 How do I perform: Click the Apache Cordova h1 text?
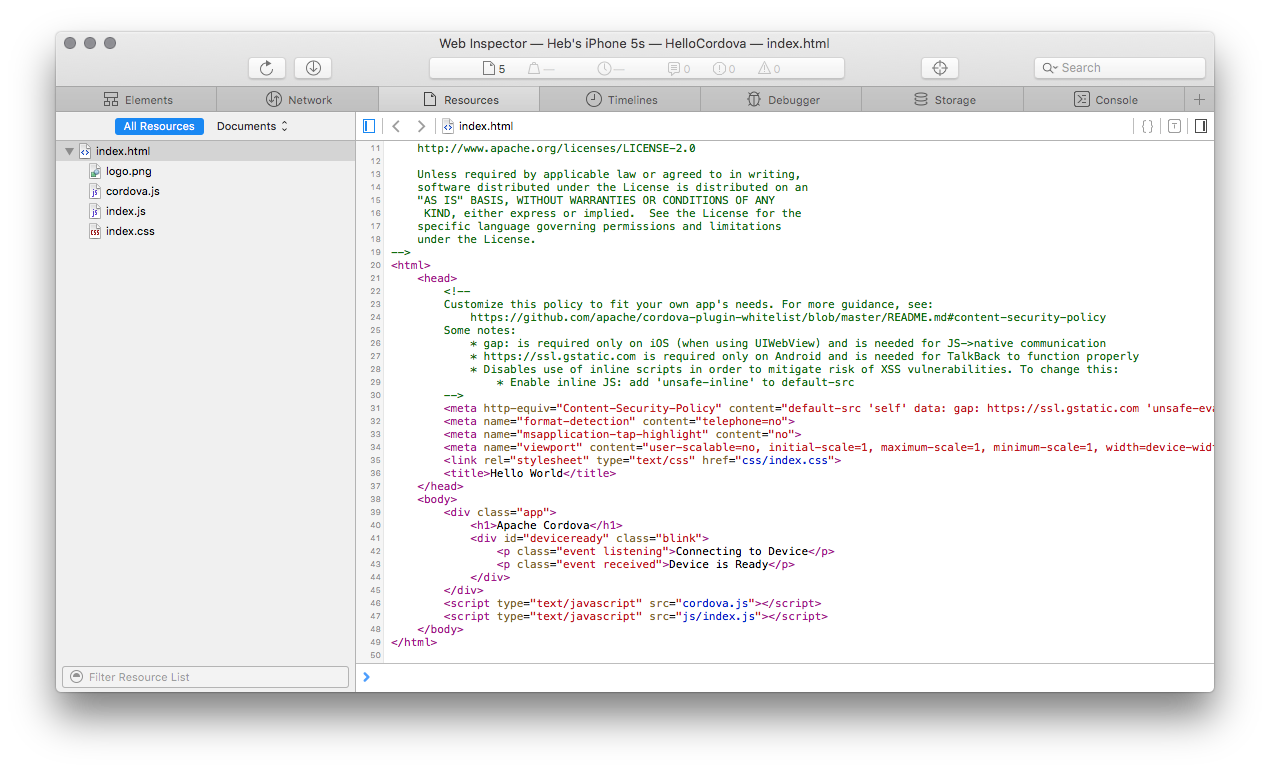tap(543, 525)
